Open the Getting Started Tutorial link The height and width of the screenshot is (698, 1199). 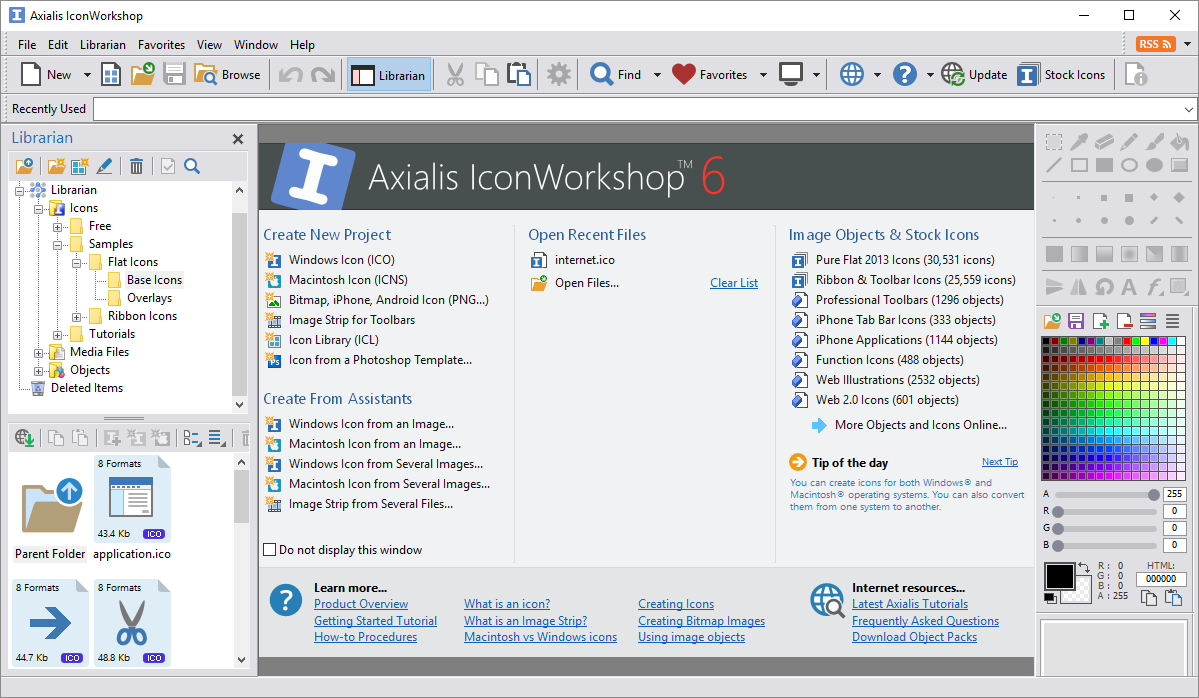pyautogui.click(x=375, y=620)
